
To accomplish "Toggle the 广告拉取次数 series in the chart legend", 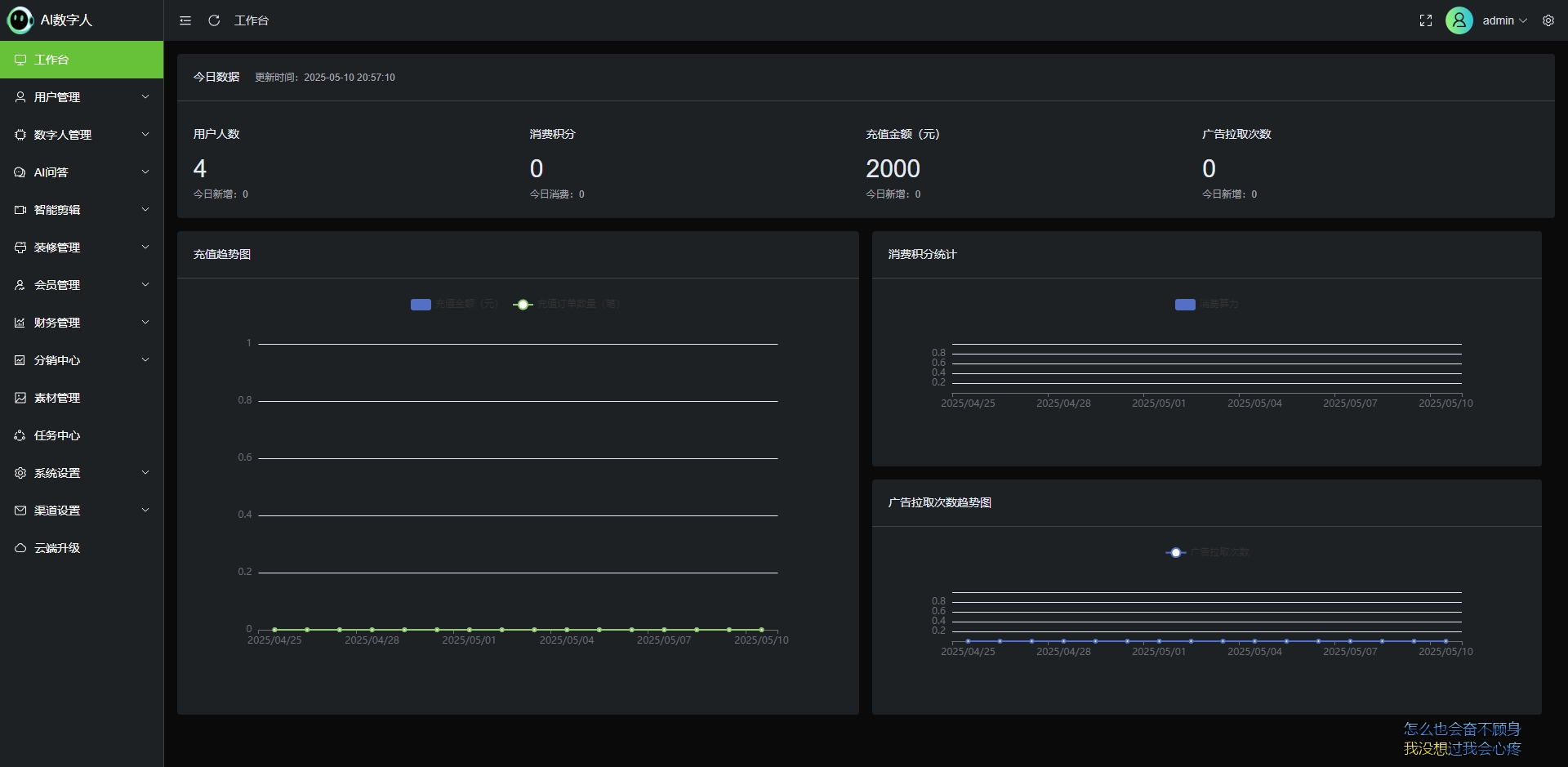I will tap(1208, 552).
